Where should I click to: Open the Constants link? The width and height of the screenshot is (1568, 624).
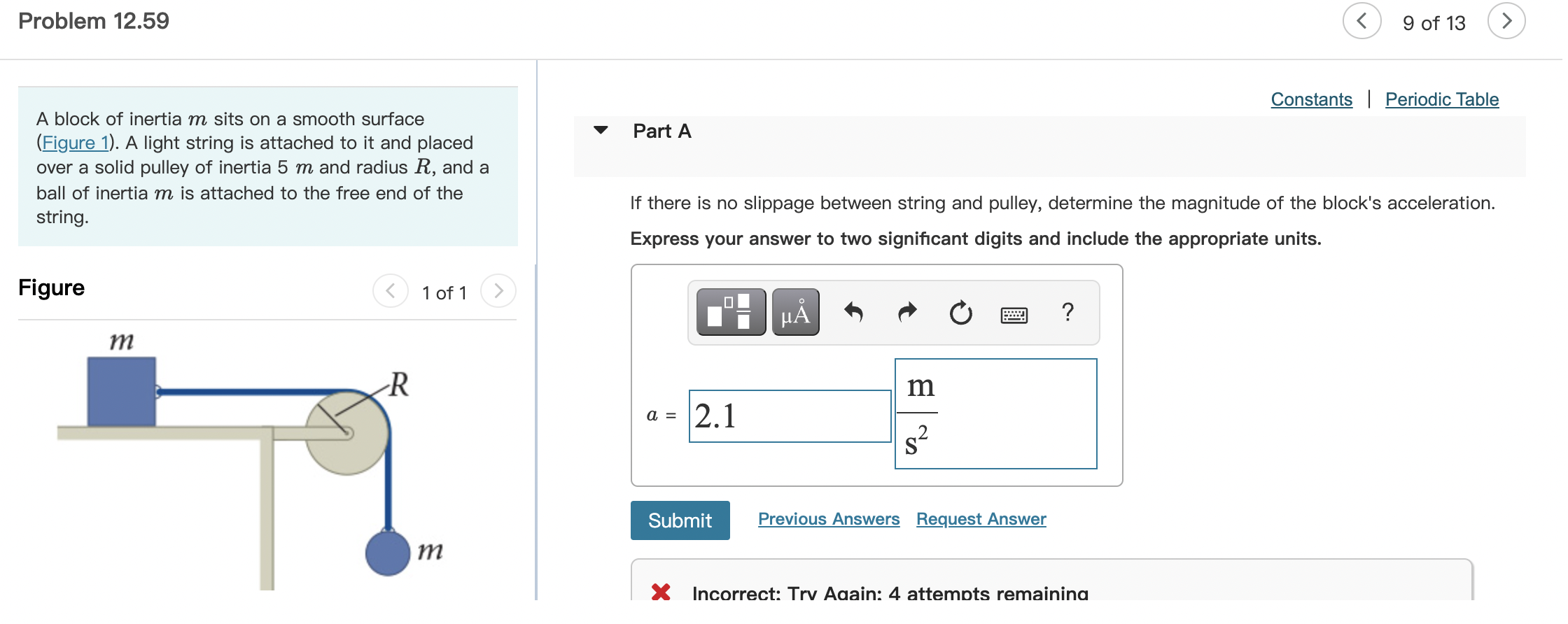[1311, 99]
